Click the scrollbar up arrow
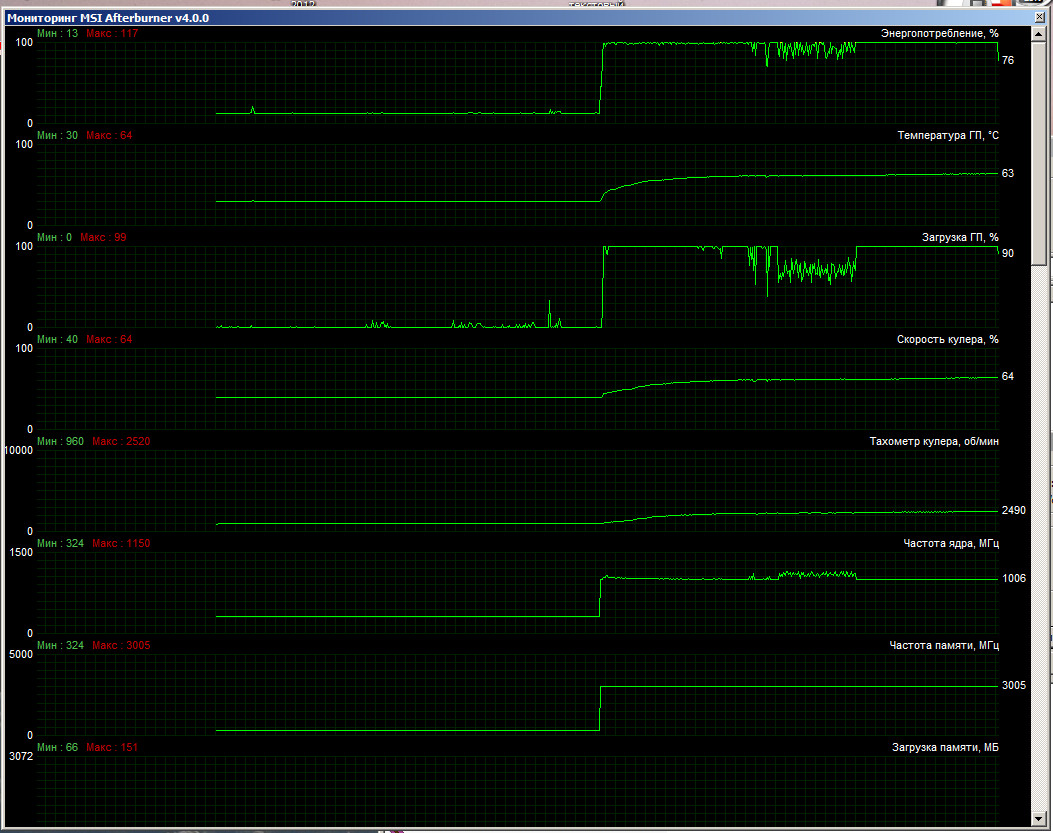 (1039, 34)
